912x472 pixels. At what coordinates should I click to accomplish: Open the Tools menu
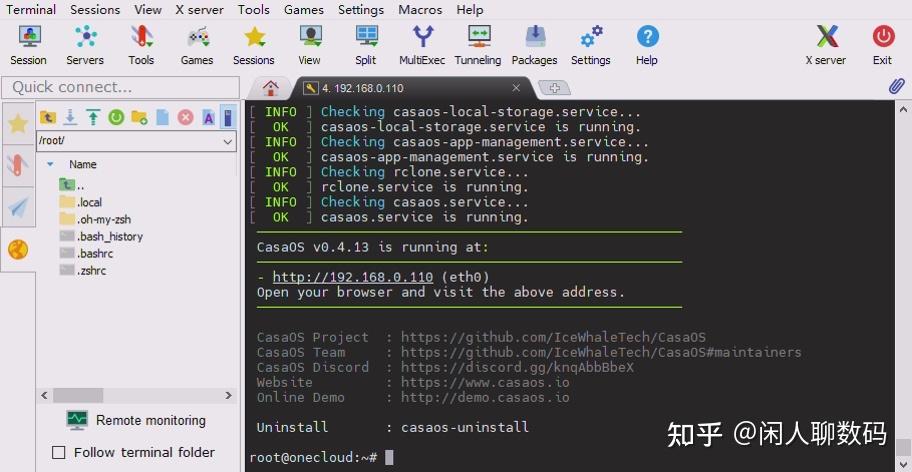254,10
